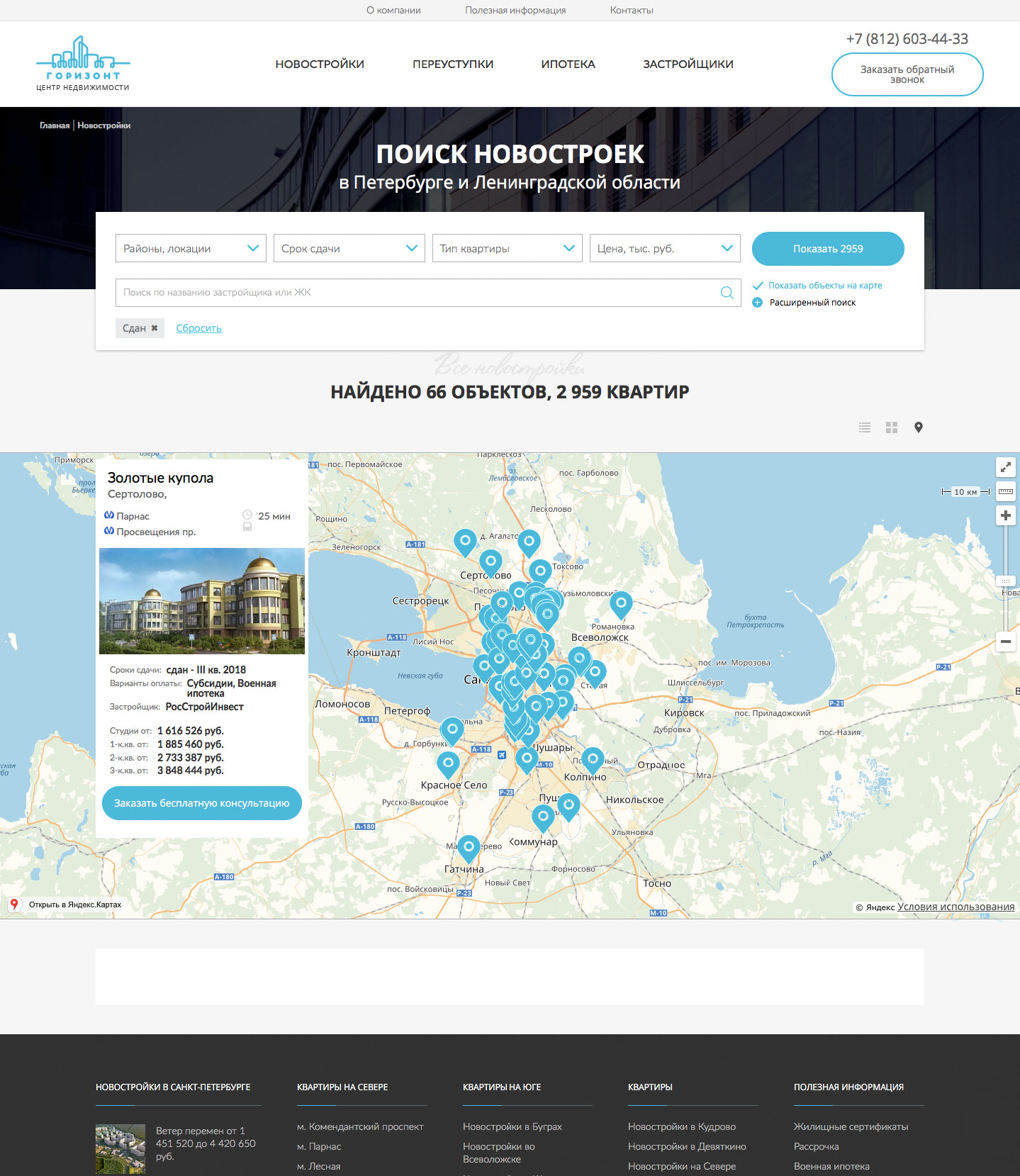Screen dimensions: 1020x1176
Task: Open Полезная информация in the top menu
Action: (515, 11)
